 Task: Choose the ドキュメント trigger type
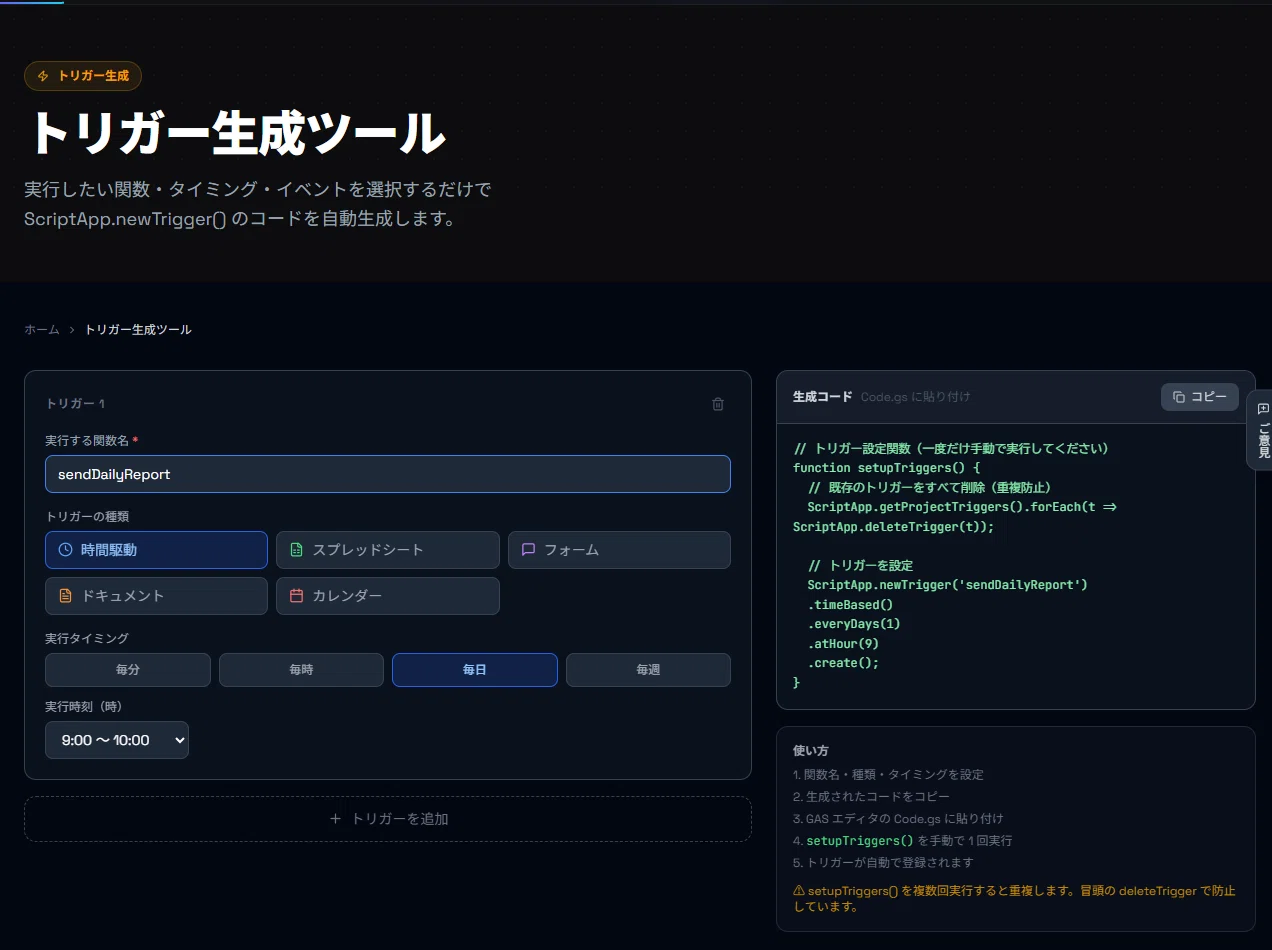[157, 596]
